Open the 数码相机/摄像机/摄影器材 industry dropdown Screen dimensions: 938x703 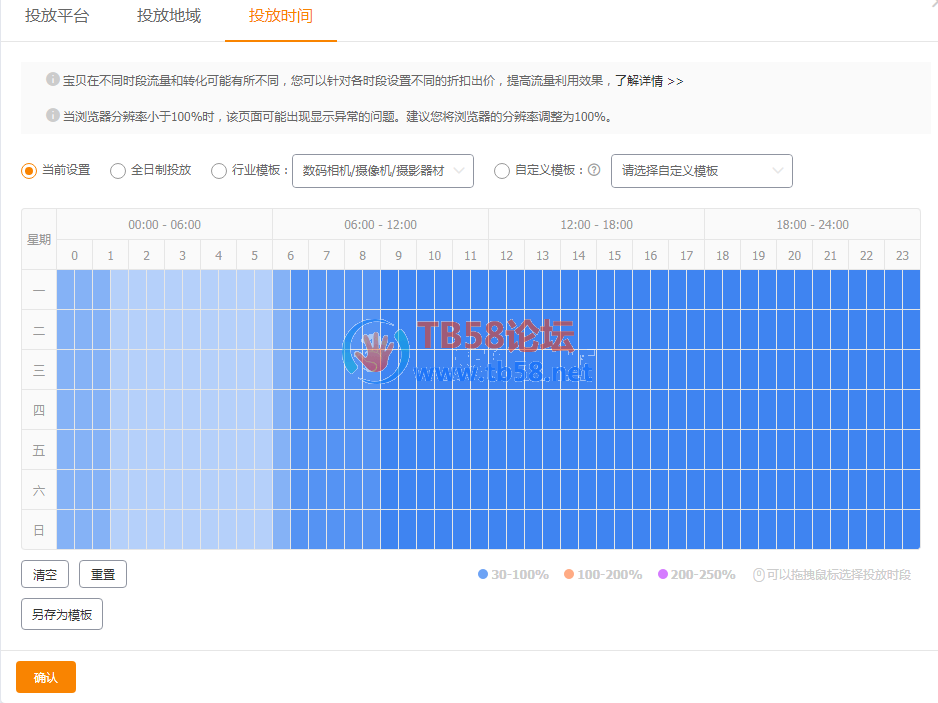pos(382,171)
